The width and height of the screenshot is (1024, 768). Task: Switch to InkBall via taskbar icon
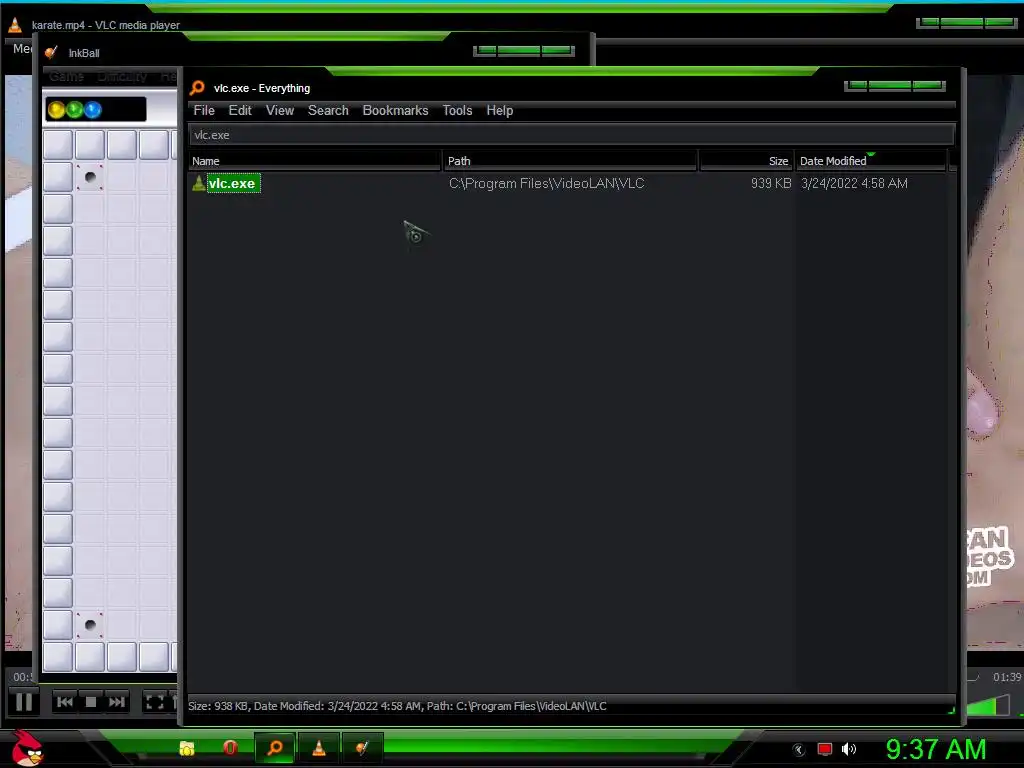(x=362, y=748)
